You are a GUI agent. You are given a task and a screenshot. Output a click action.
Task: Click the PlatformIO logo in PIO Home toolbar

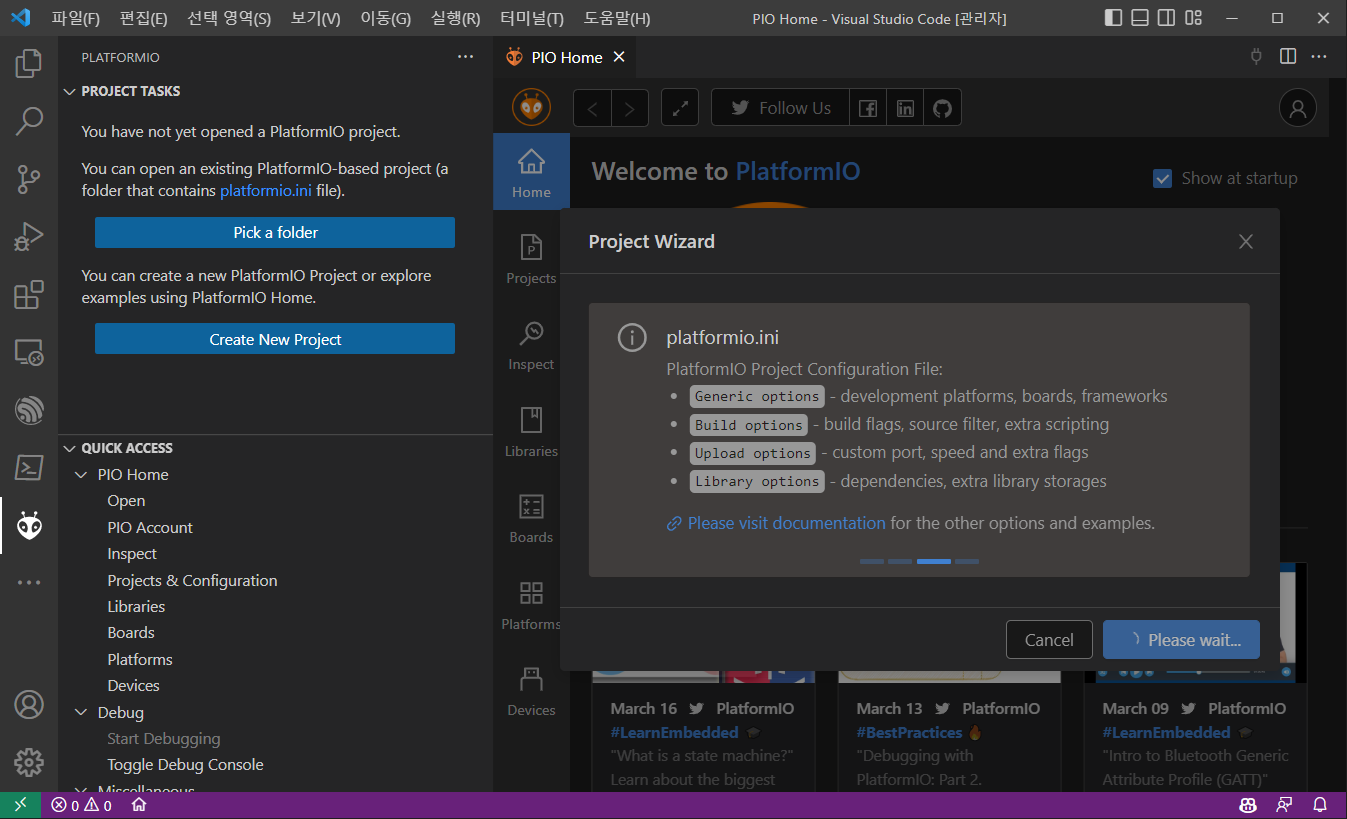coord(531,107)
